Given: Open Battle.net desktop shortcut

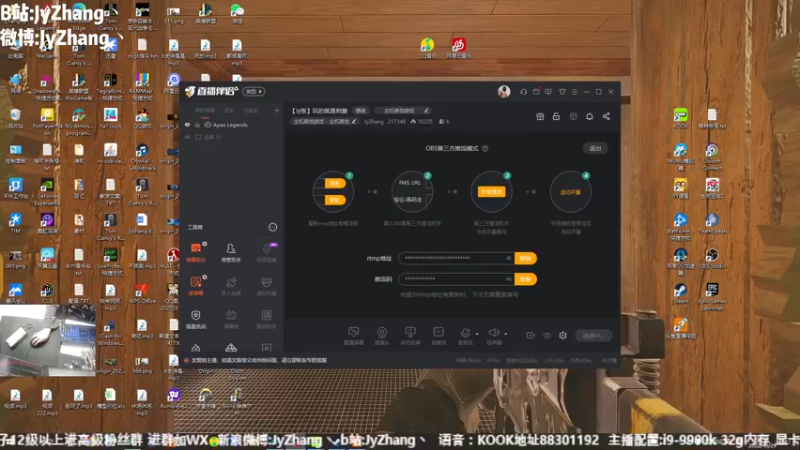Looking at the screenshot, I should tap(681, 226).
